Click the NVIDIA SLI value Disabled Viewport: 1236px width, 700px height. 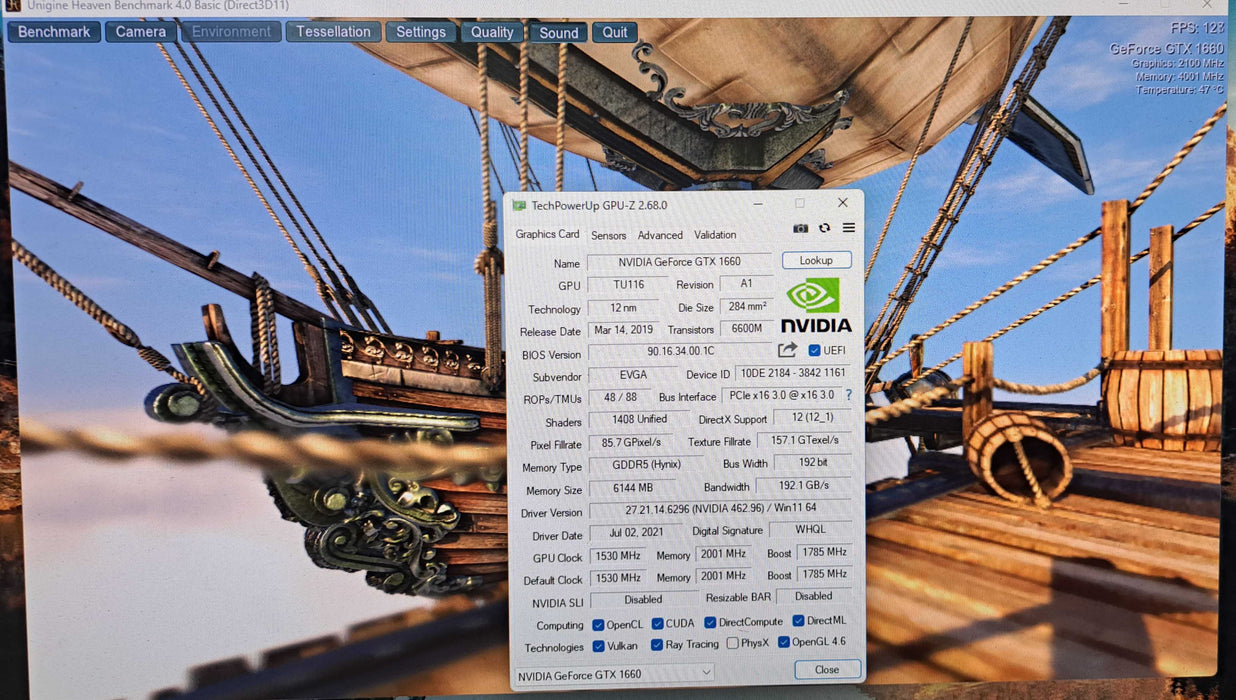(643, 600)
